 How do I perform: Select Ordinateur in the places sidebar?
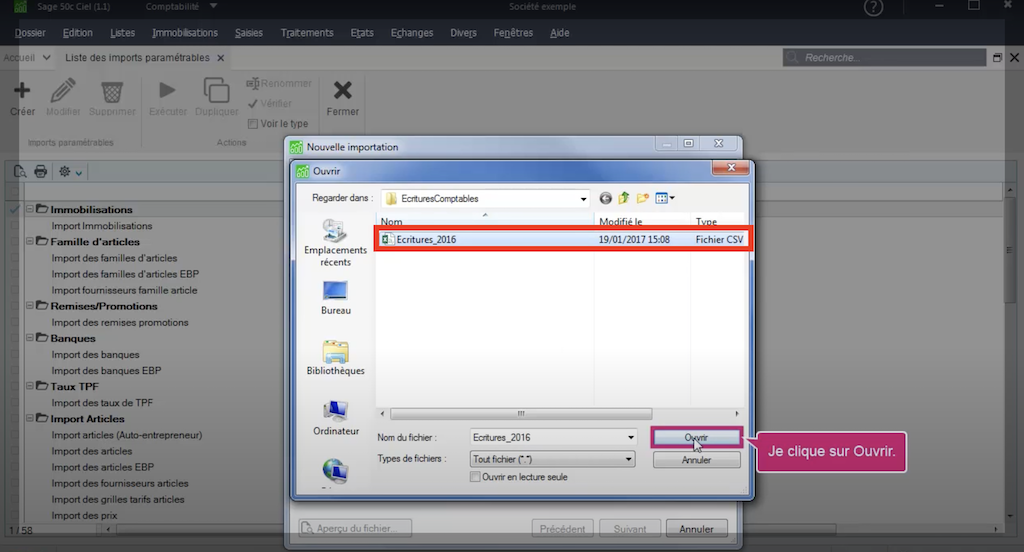pos(335,418)
